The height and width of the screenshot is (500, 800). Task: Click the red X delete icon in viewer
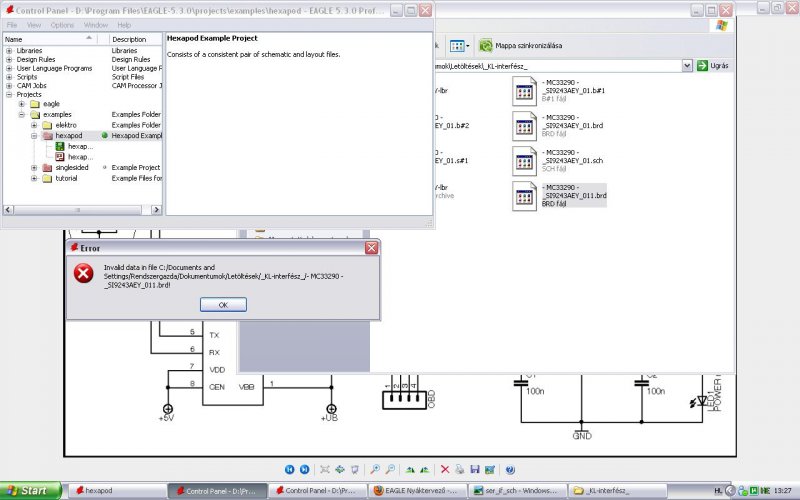point(445,469)
